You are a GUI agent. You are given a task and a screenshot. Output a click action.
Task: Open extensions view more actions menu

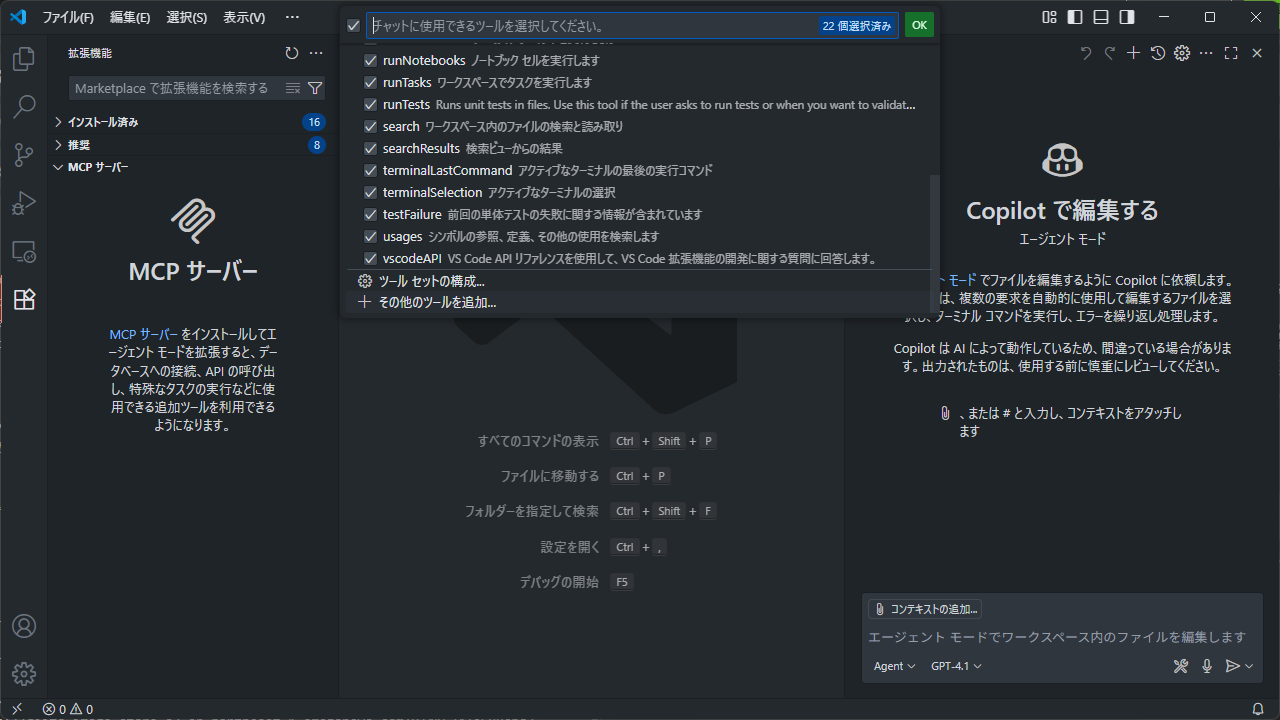point(316,53)
